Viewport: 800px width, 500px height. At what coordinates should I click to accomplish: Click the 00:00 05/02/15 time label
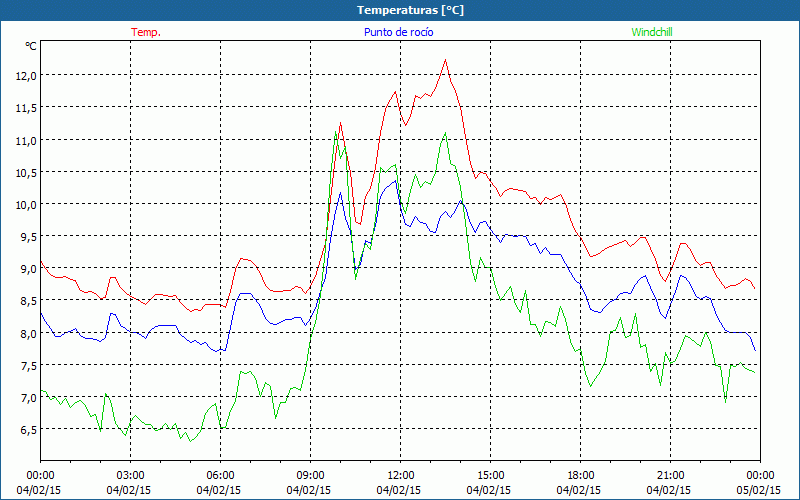tap(759, 483)
